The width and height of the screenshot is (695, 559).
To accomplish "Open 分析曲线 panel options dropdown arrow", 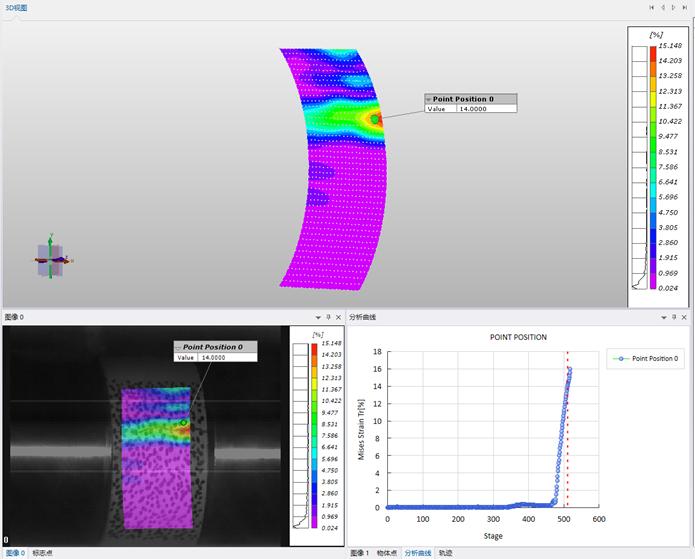I will tap(663, 317).
